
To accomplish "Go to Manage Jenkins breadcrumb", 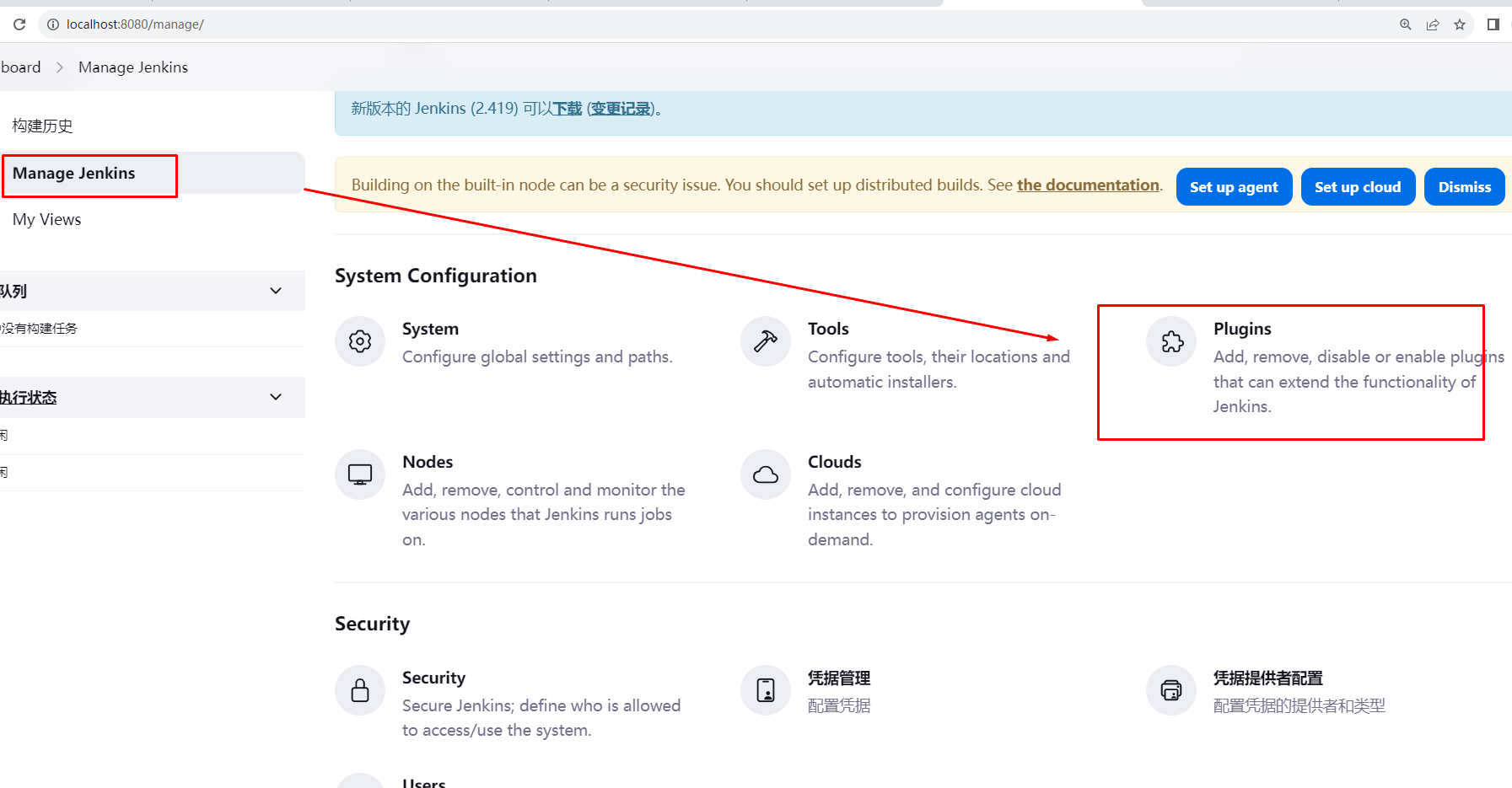I will point(133,67).
